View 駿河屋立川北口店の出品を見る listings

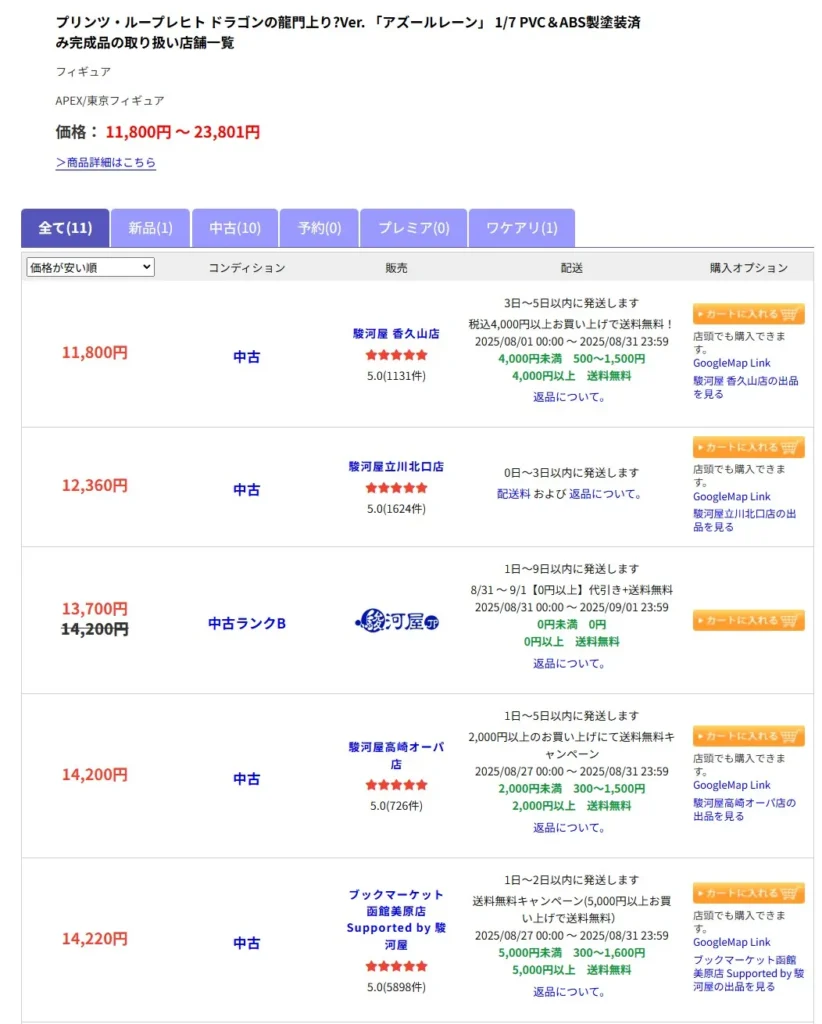[x=744, y=520]
